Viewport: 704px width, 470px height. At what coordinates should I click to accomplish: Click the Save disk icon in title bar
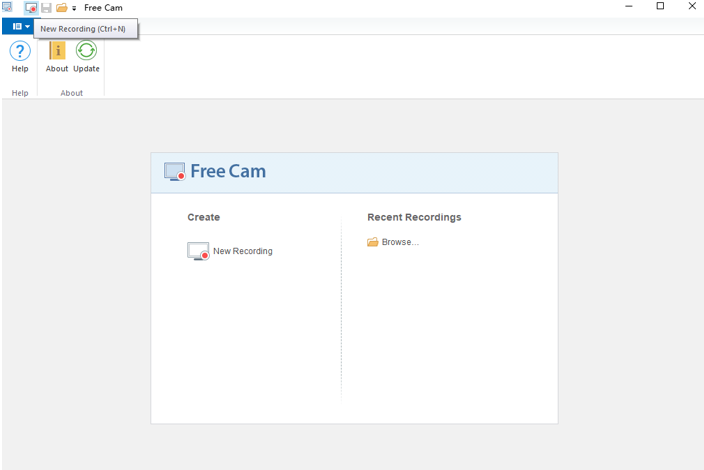pos(46,8)
